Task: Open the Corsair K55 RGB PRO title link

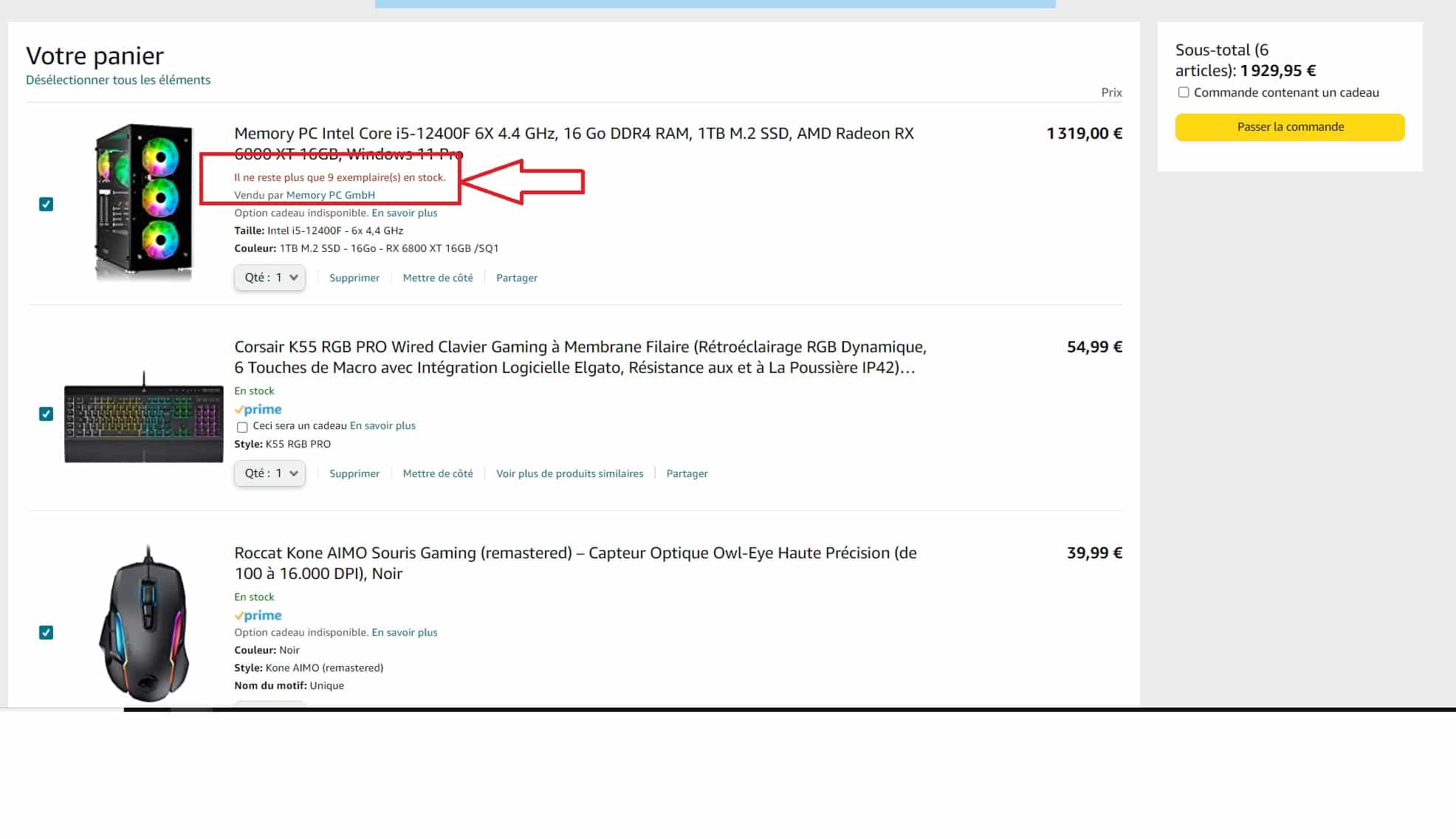Action: [x=580, y=357]
